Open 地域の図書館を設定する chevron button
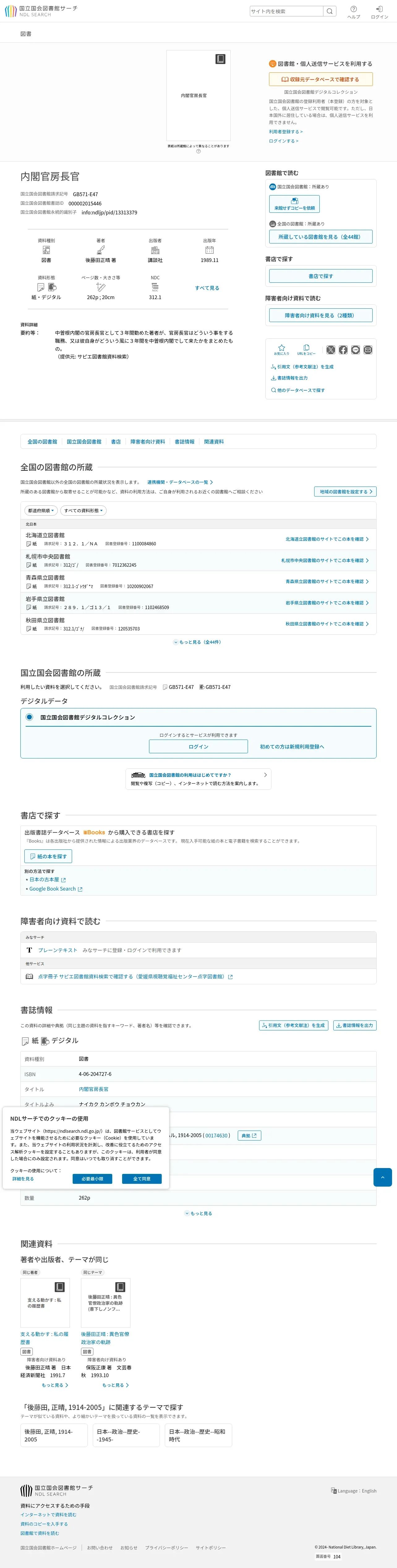Screen dimensions: 397x1568 345,491
